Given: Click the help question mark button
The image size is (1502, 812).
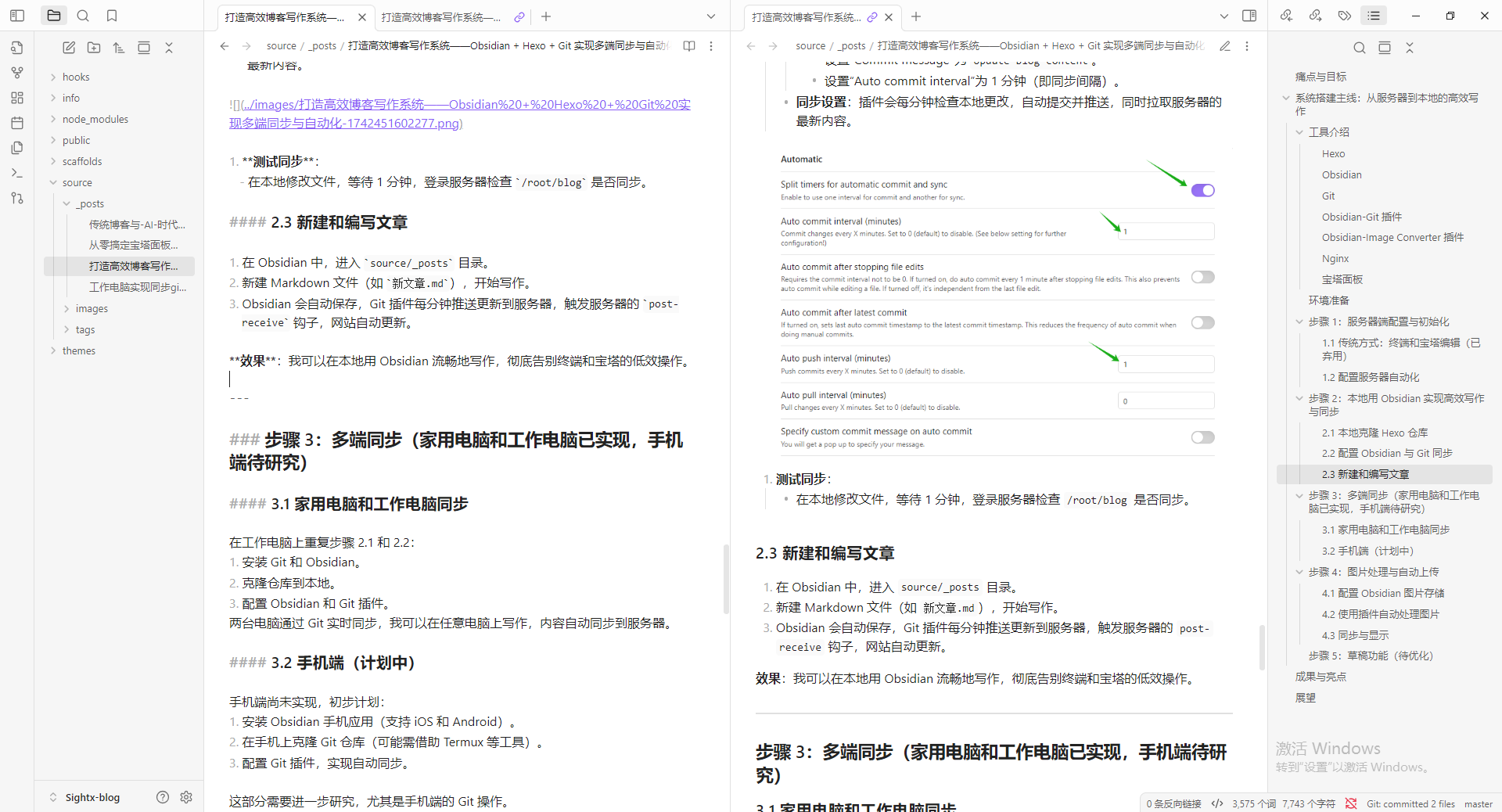Looking at the screenshot, I should tap(162, 796).
